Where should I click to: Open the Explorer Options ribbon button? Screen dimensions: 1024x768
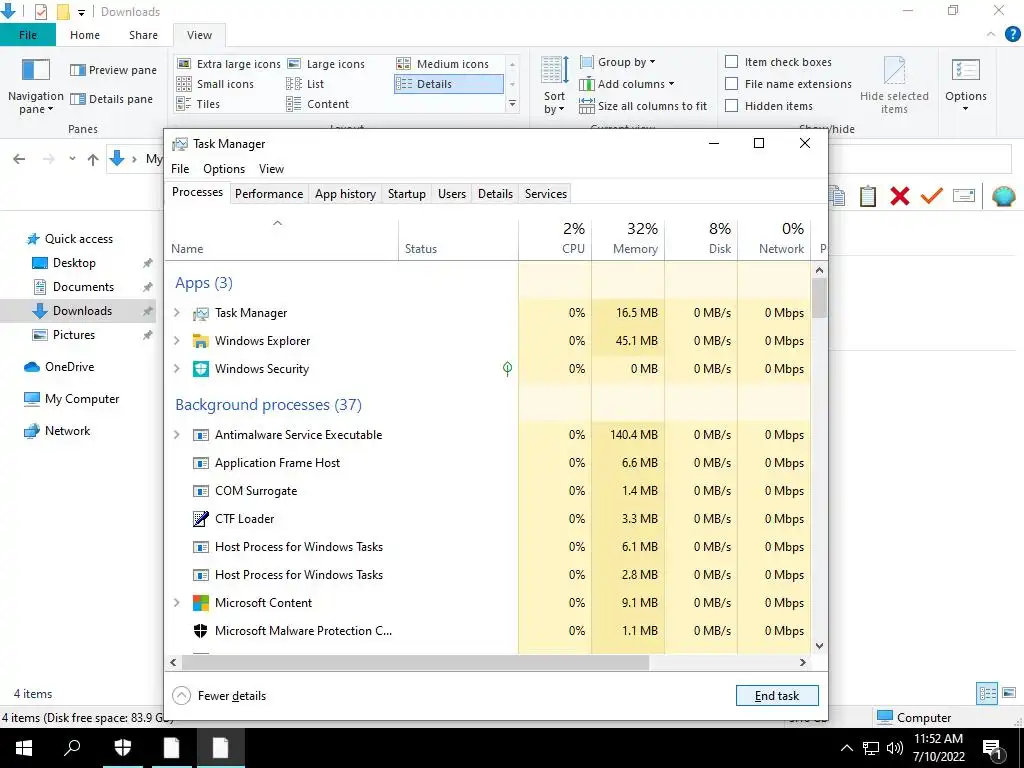pyautogui.click(x=965, y=85)
